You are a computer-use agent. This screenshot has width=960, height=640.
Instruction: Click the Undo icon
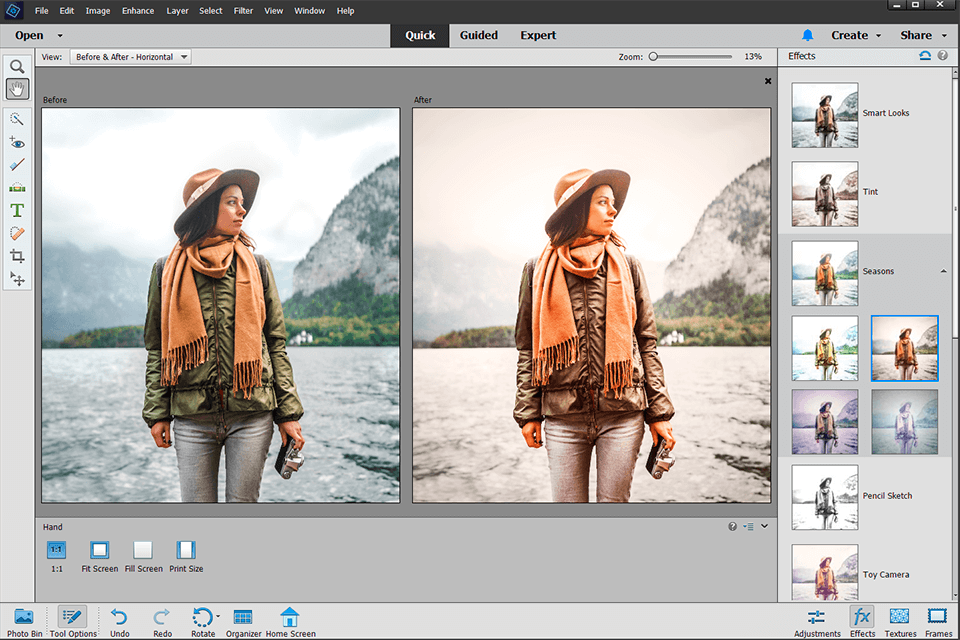click(x=119, y=618)
